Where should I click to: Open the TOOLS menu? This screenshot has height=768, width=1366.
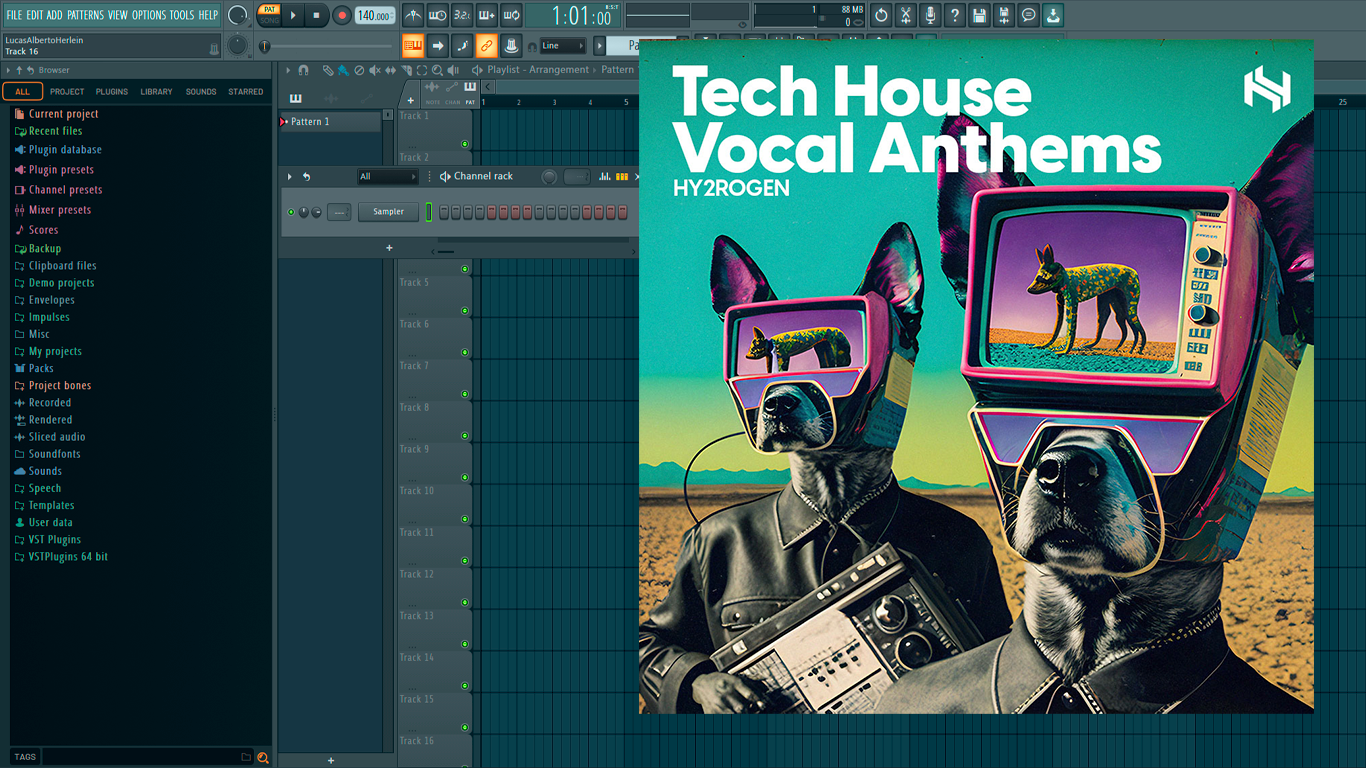coord(182,15)
